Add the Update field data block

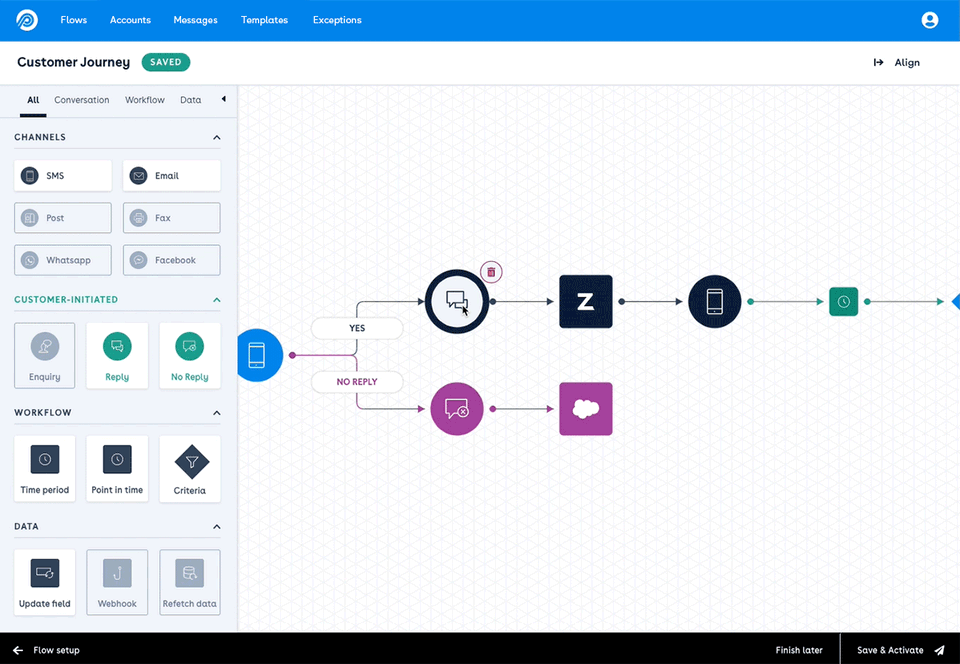click(45, 582)
